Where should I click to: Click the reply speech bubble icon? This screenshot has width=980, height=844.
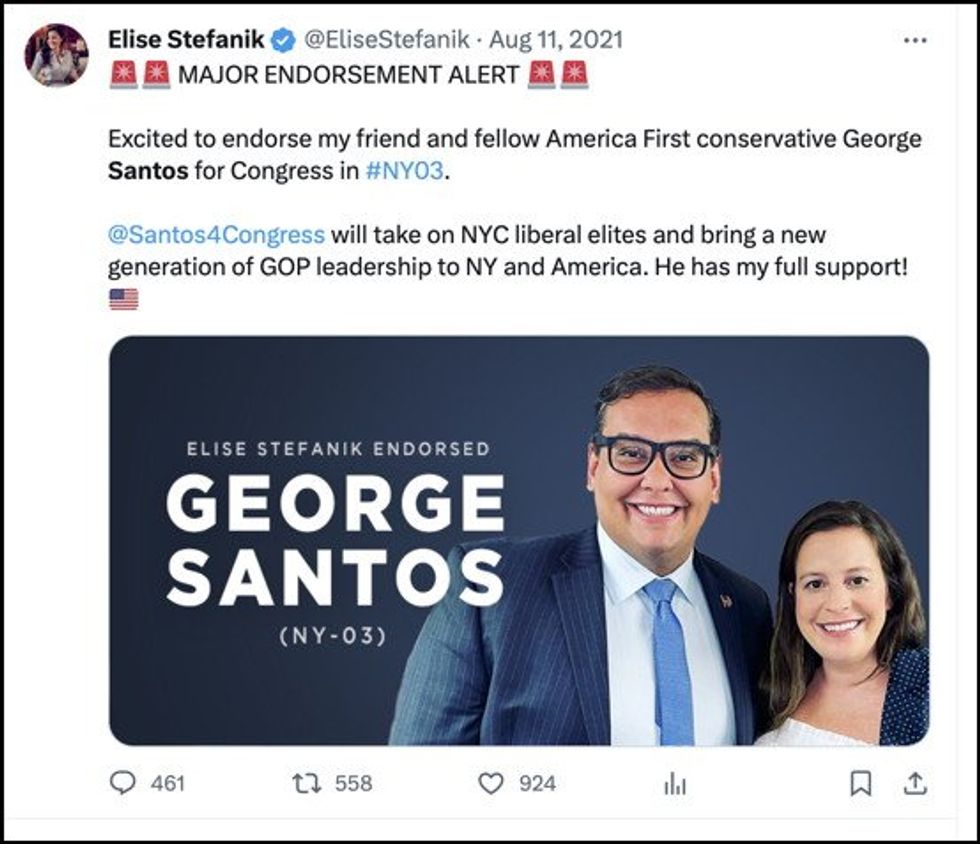pyautogui.click(x=122, y=783)
